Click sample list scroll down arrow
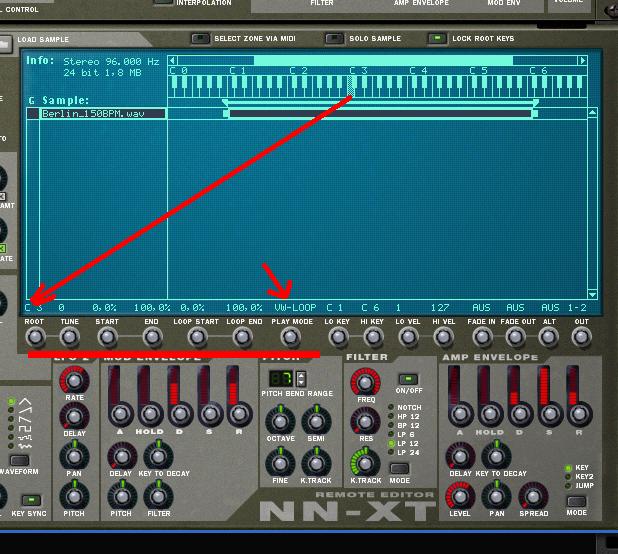Image resolution: width=618 pixels, height=554 pixels. [592, 294]
